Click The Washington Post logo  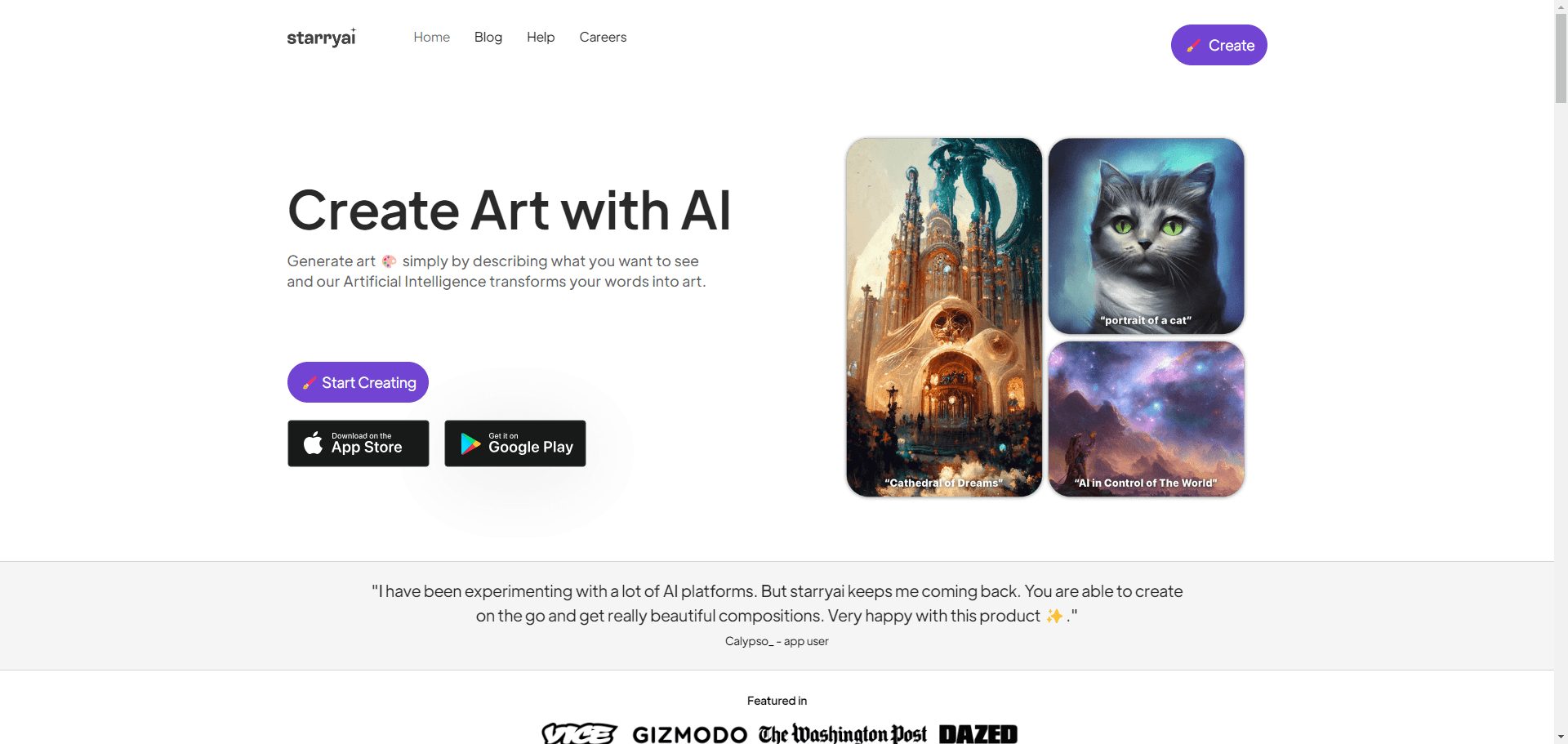click(843, 733)
